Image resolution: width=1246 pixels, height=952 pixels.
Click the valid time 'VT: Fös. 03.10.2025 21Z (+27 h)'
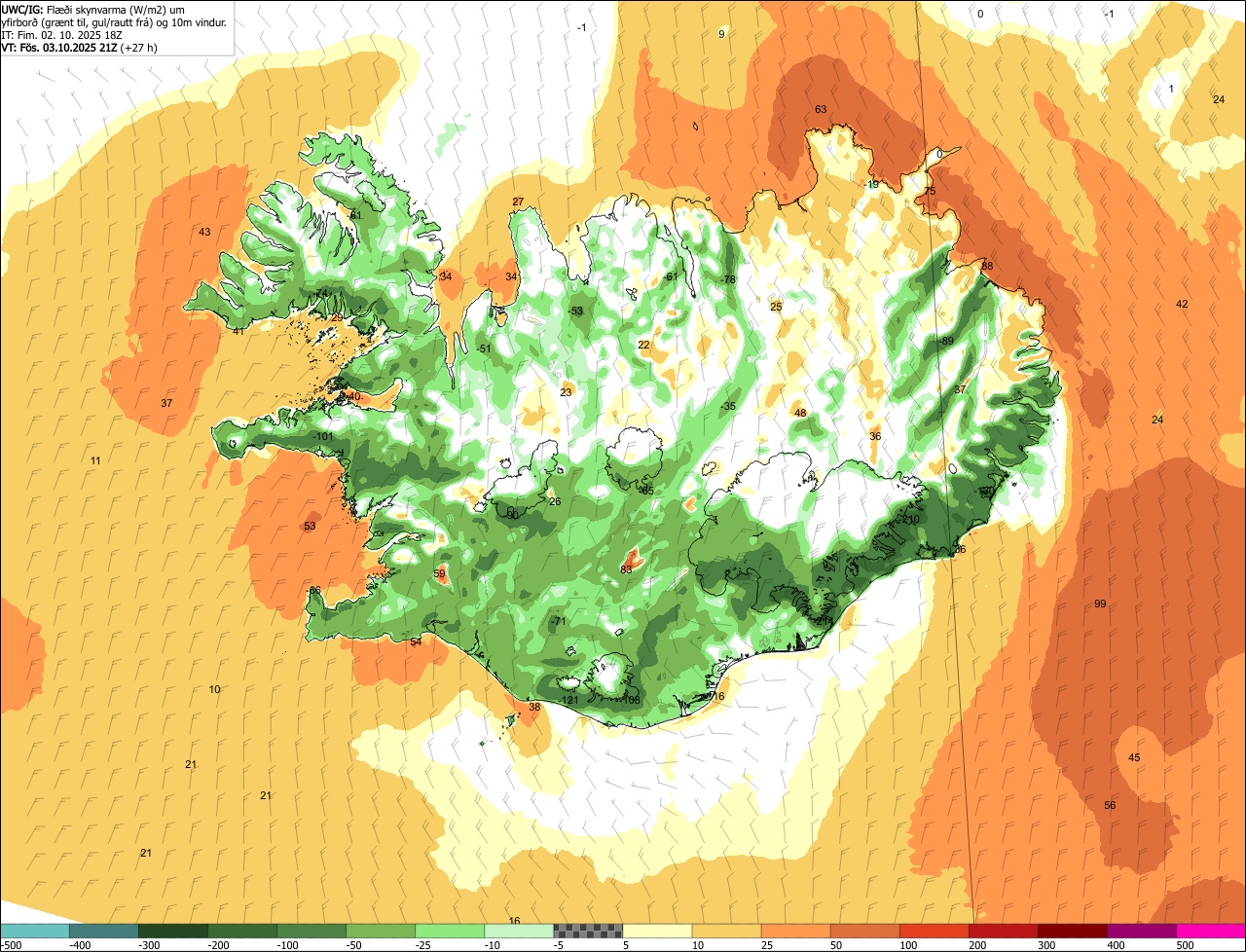point(80,48)
